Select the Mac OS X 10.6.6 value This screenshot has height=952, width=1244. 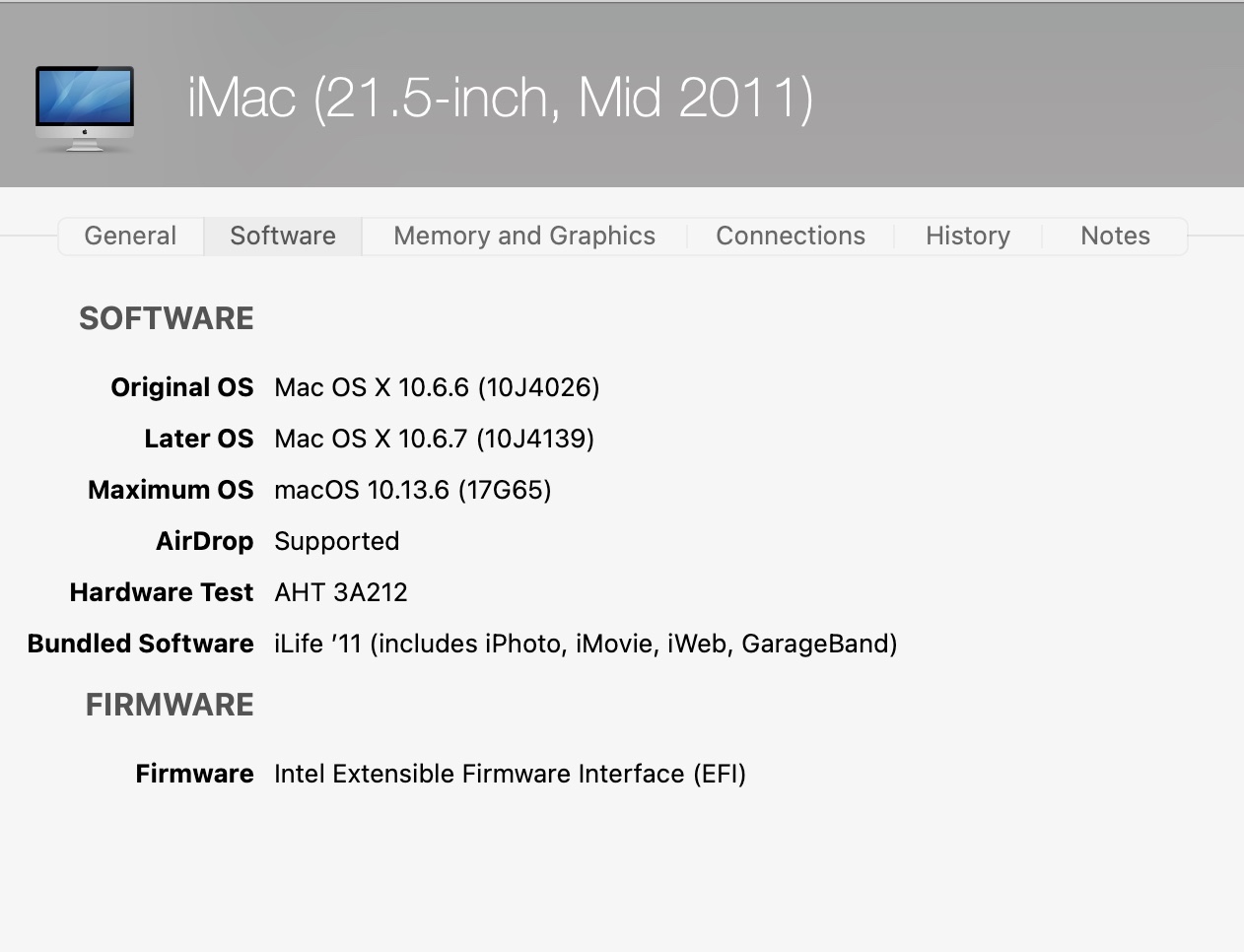437,387
